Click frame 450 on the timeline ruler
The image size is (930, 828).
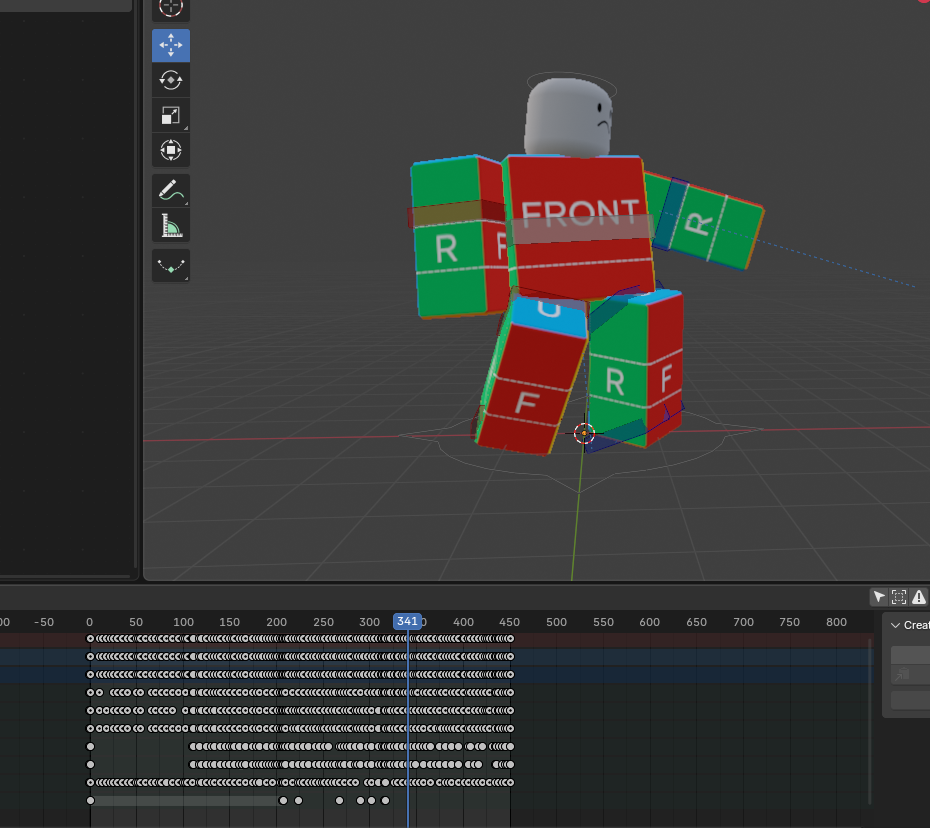(x=509, y=622)
